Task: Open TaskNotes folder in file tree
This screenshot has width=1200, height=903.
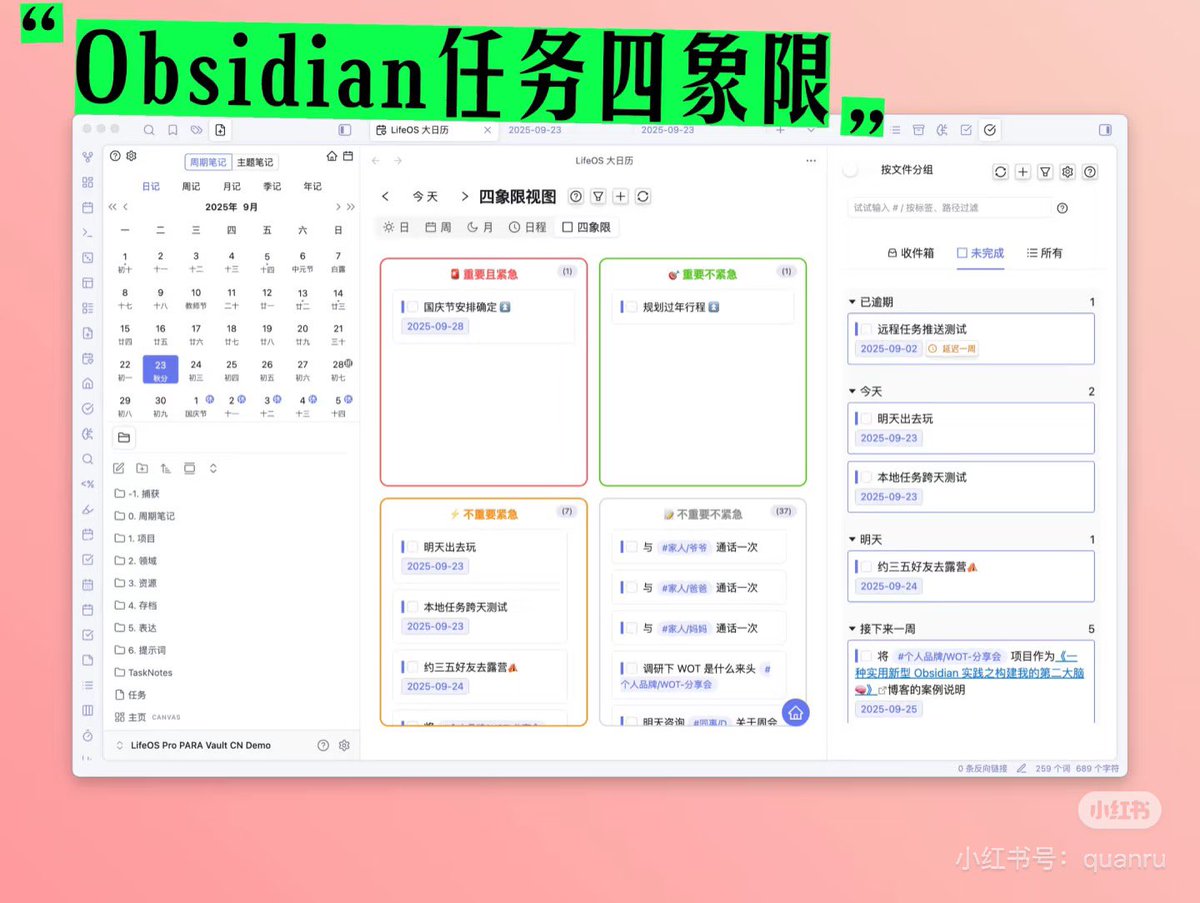Action: click(x=144, y=673)
